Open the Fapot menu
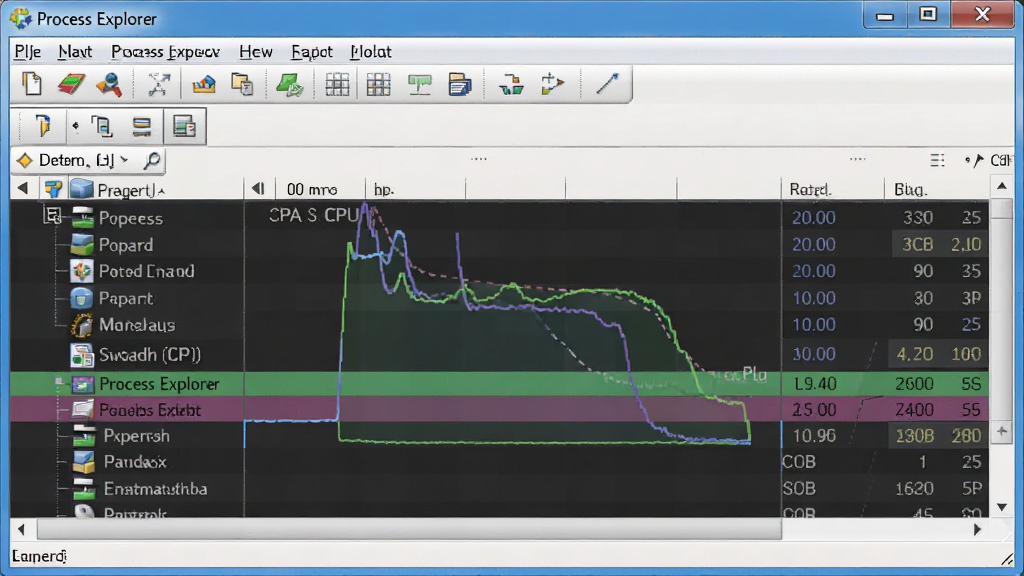The height and width of the screenshot is (576, 1024). click(x=312, y=52)
